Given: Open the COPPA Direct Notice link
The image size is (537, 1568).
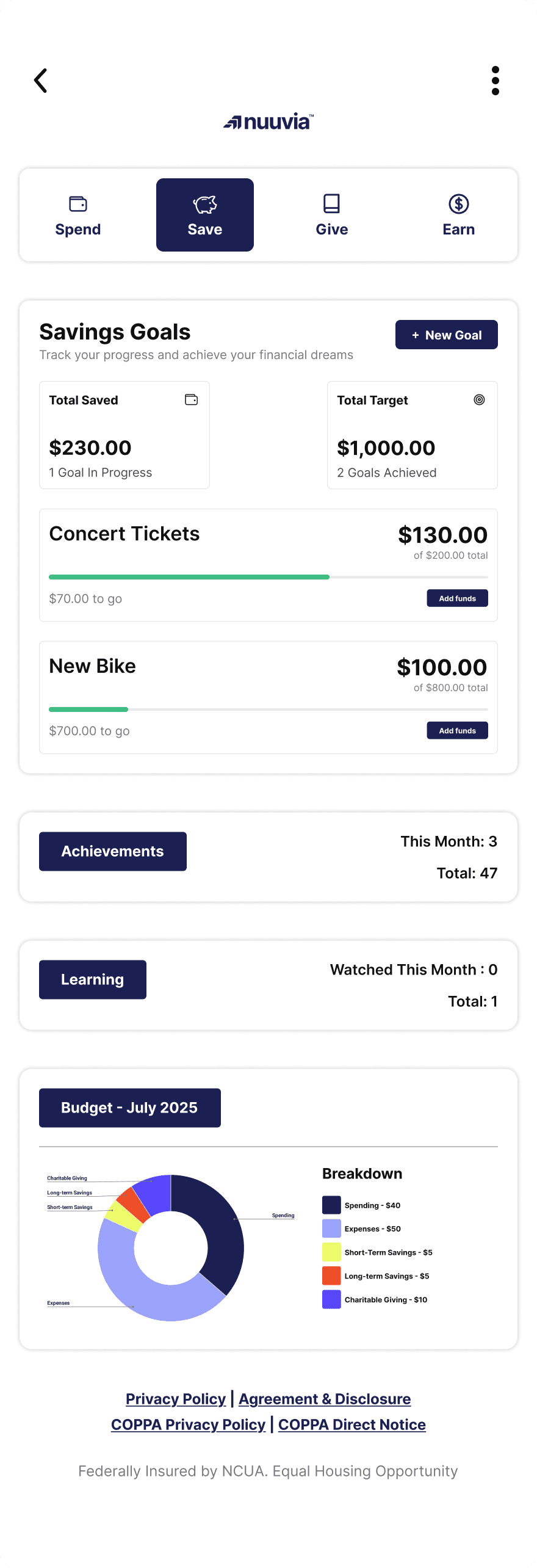Looking at the screenshot, I should point(352,1425).
